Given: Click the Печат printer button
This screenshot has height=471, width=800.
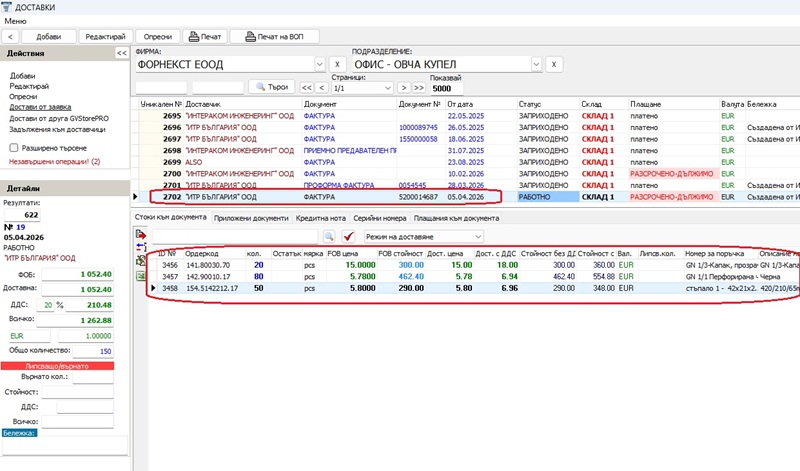Looking at the screenshot, I should (x=206, y=36).
